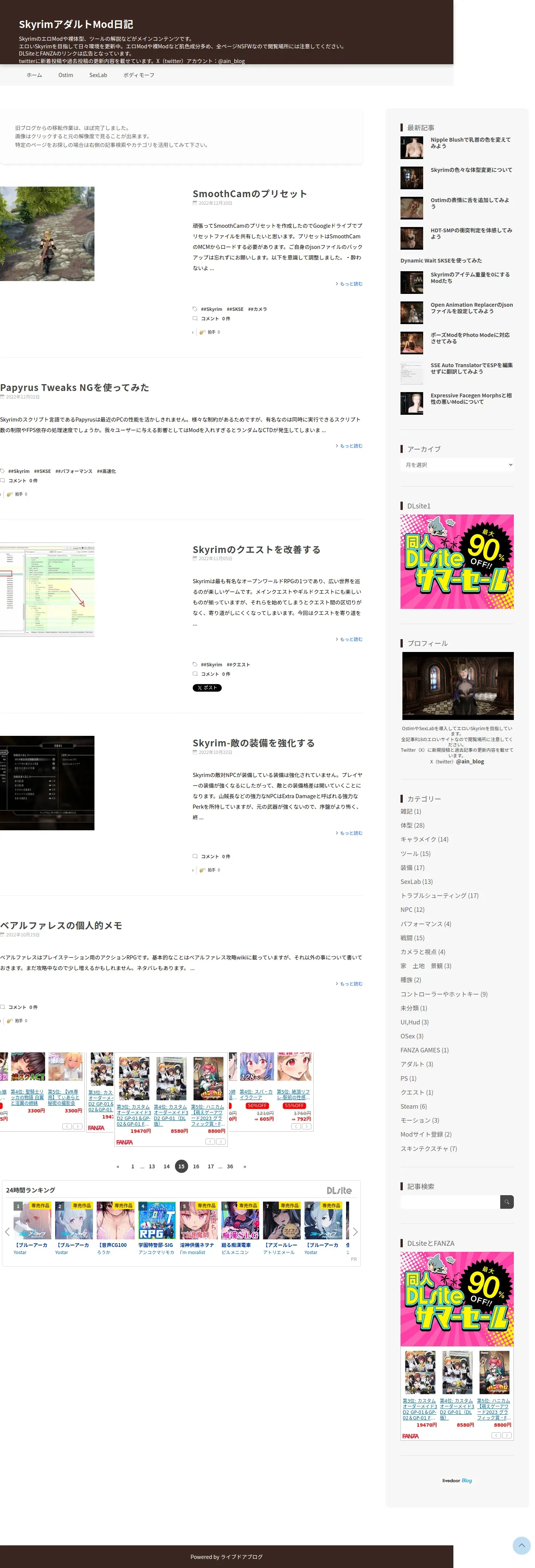Open the ツール (15) category
The width and height of the screenshot is (535, 1568).
click(x=415, y=853)
